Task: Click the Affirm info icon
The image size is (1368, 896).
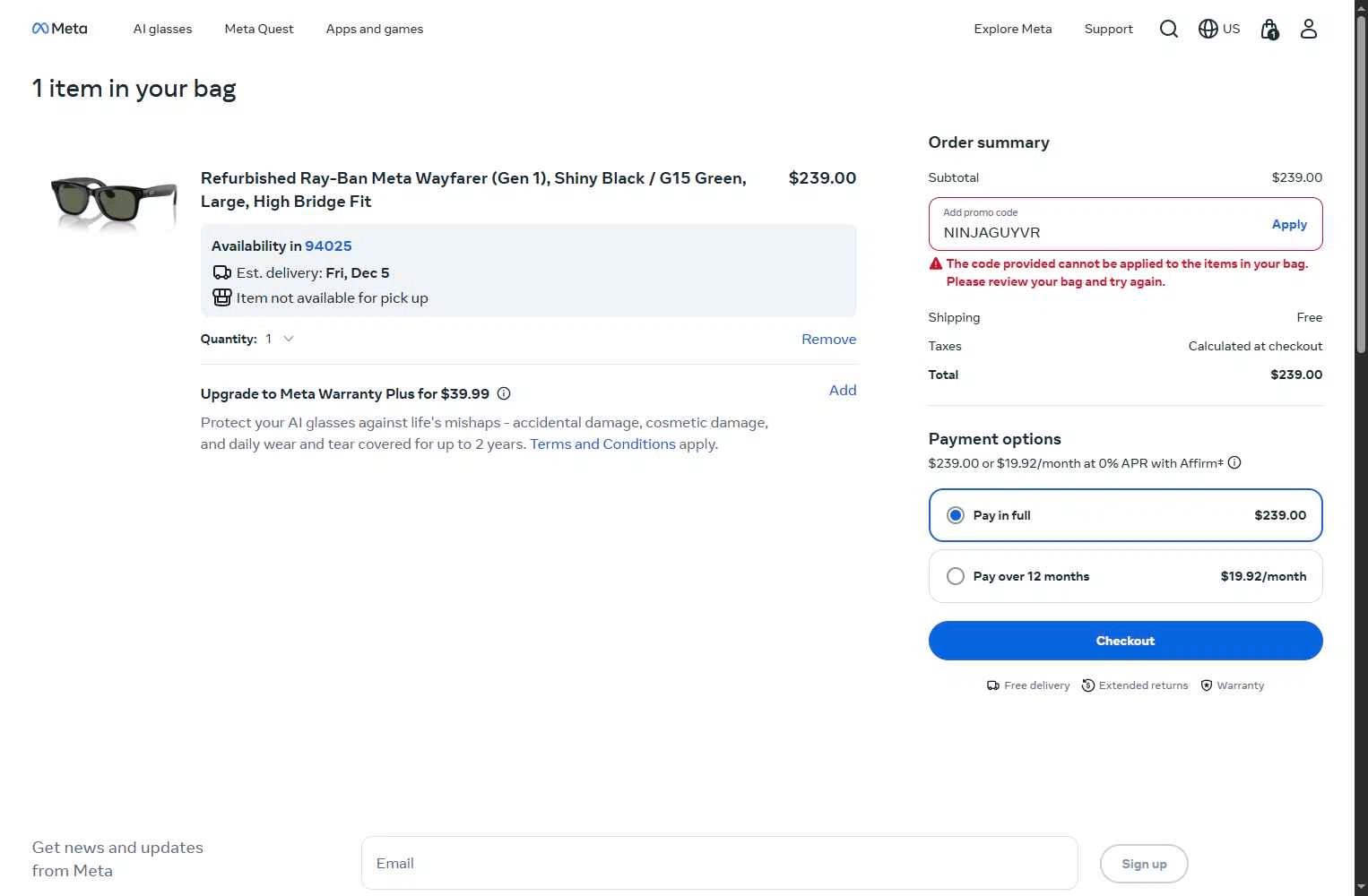Action: (x=1234, y=462)
